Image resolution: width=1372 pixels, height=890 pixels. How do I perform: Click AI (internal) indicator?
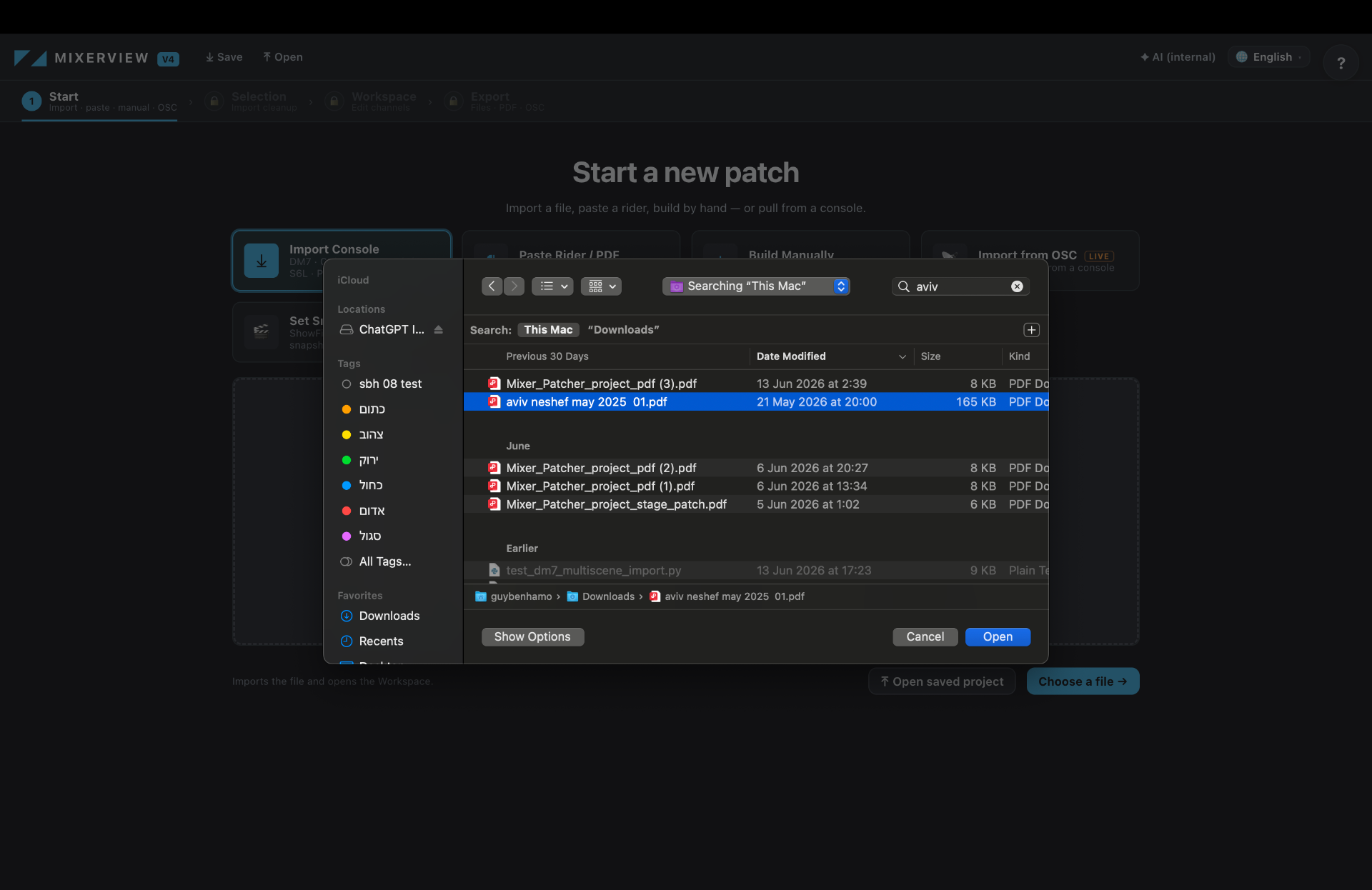click(x=1178, y=57)
